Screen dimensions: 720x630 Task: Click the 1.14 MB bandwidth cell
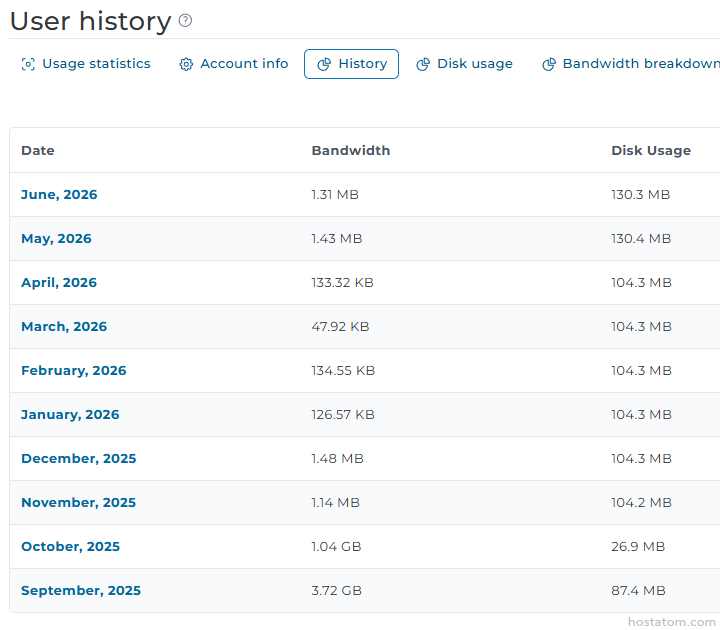tap(336, 502)
